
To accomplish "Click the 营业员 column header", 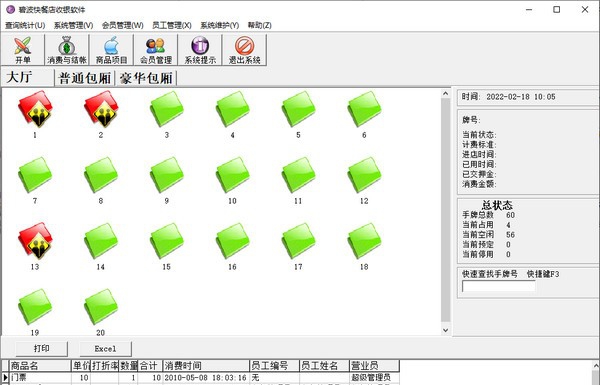I will point(374,365).
